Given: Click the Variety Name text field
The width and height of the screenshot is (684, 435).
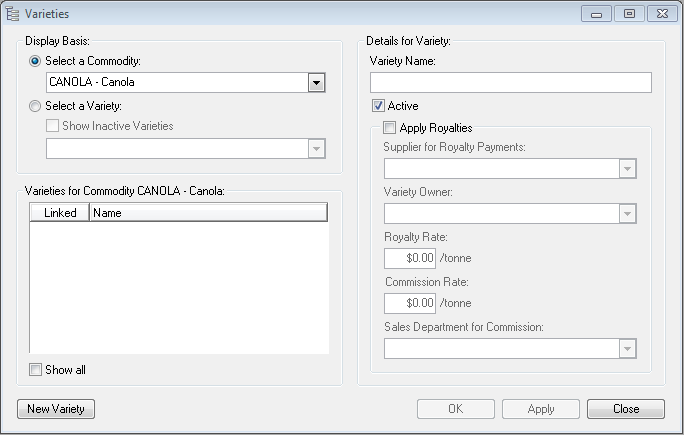Looking at the screenshot, I should click(x=510, y=82).
